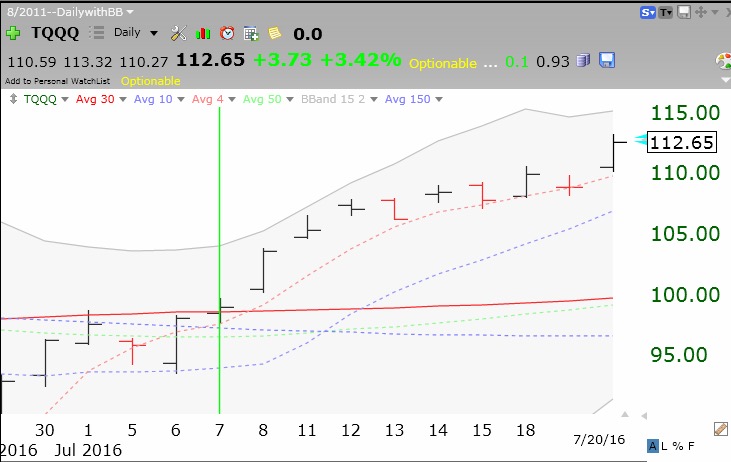Image resolution: width=731 pixels, height=462 pixels.
Task: Click the bar chart indicator icon
Action: pyautogui.click(x=203, y=33)
